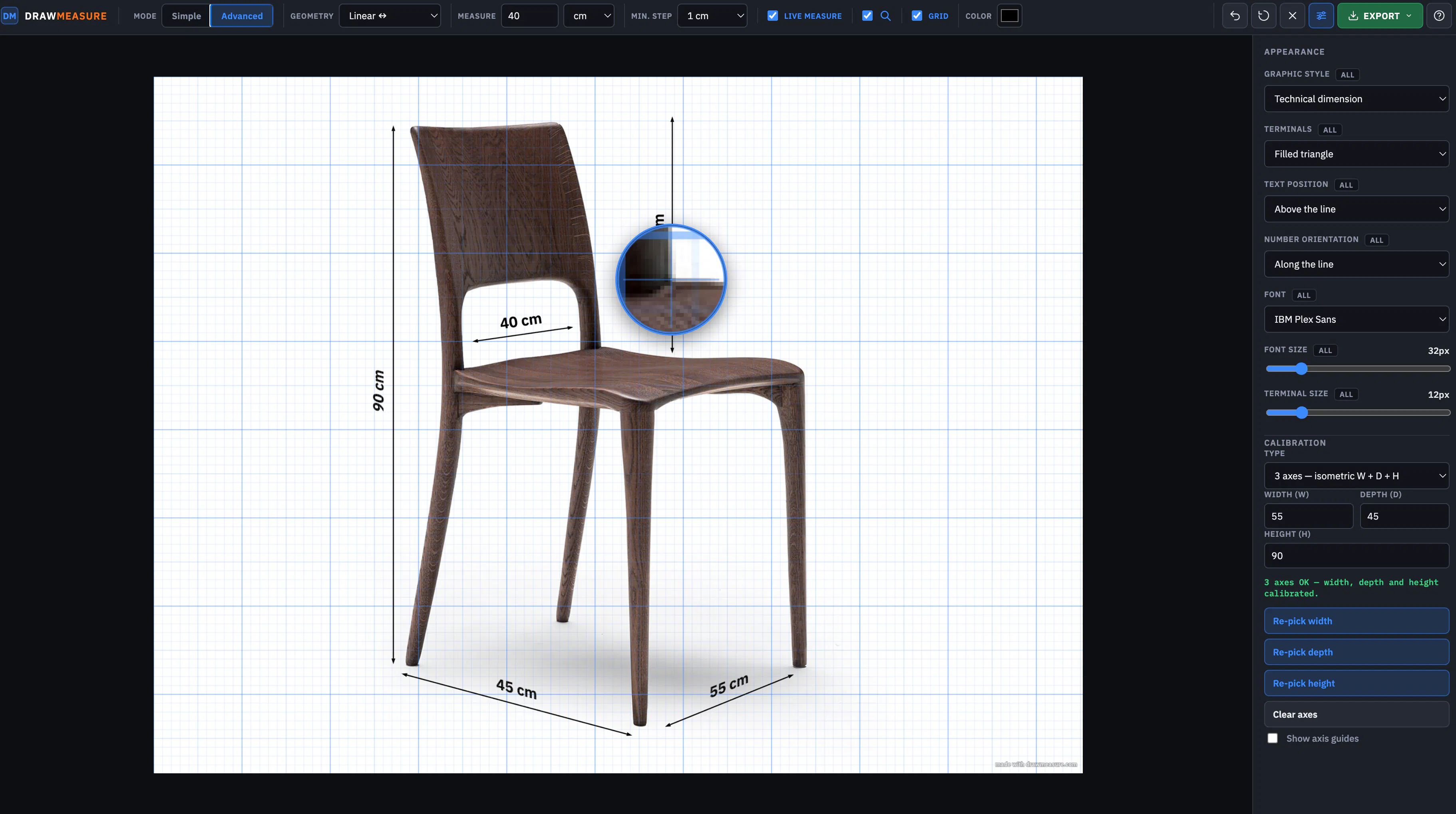The width and height of the screenshot is (1456, 814).
Task: Click Re-pick depth button
Action: click(1357, 652)
